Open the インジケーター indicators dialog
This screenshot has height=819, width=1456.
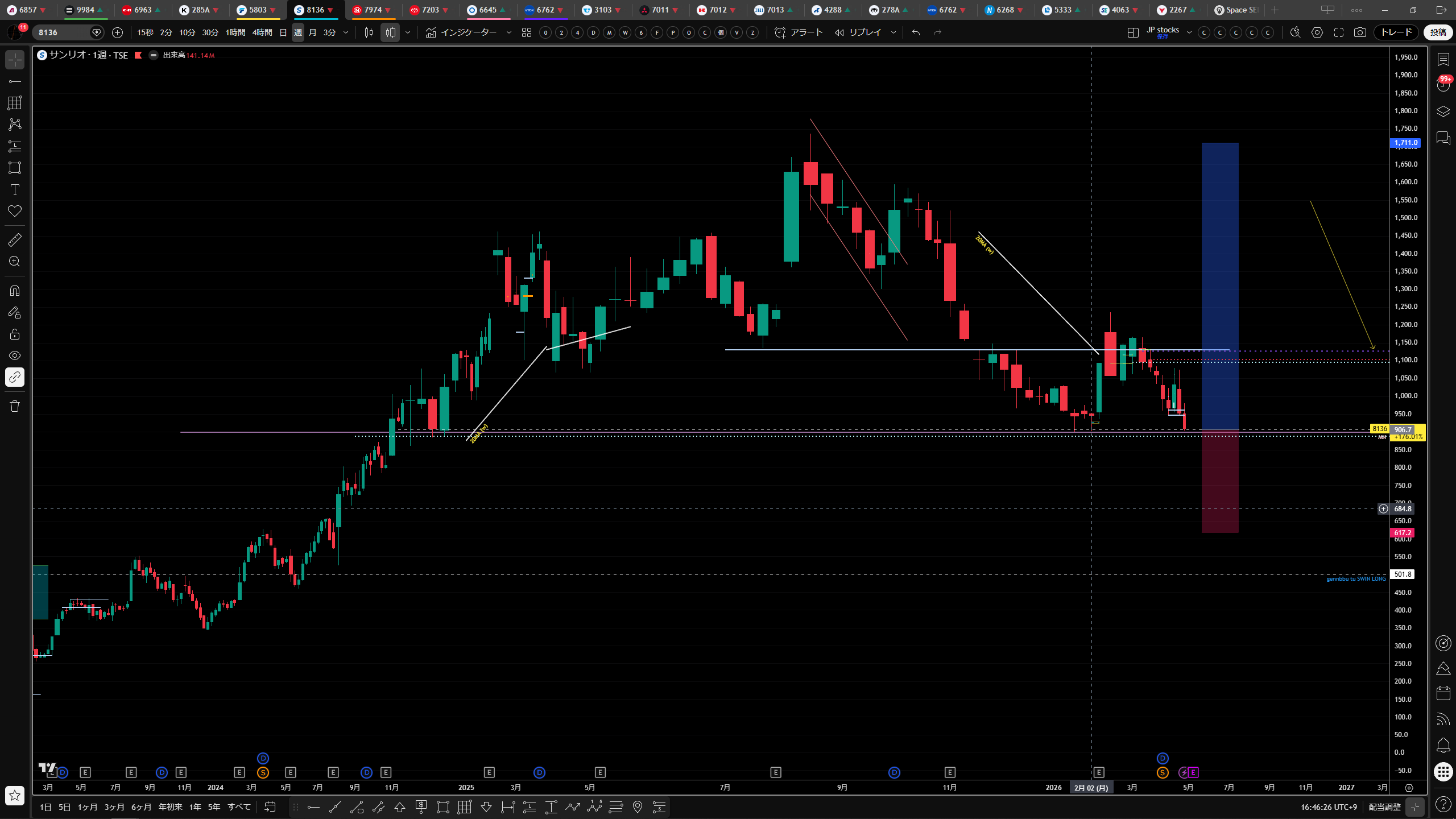coord(461,32)
